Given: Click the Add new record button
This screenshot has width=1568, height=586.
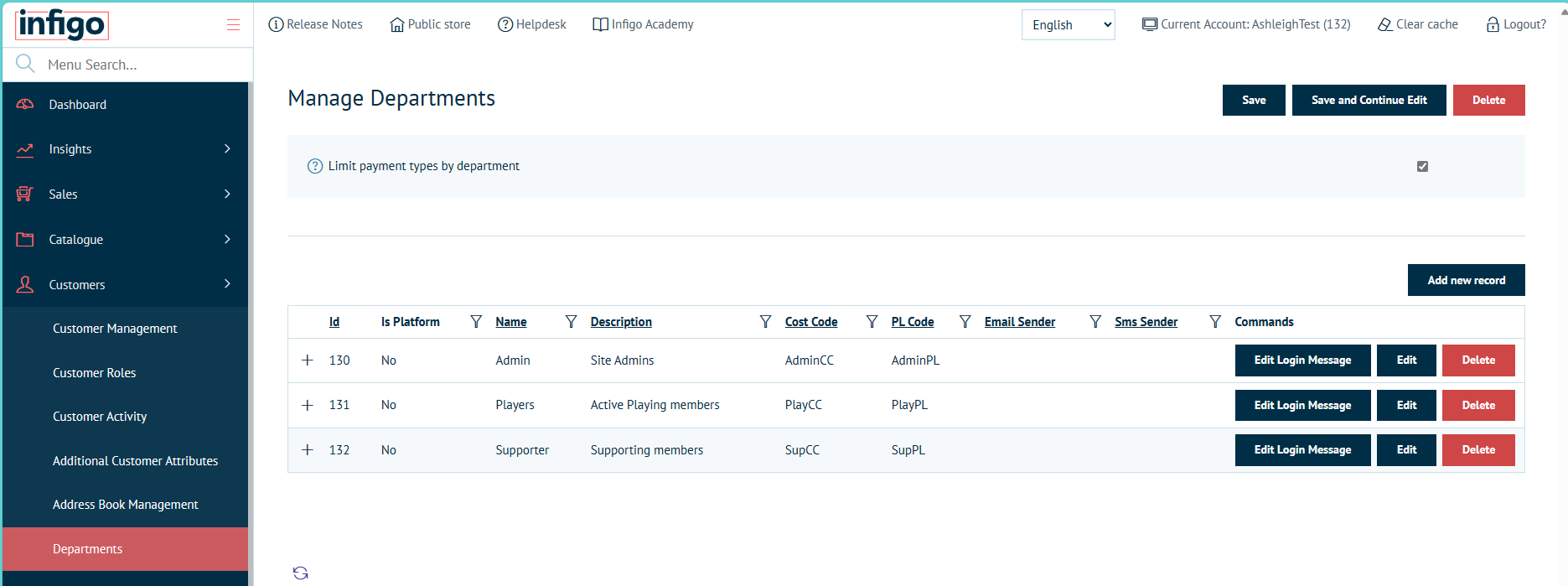Looking at the screenshot, I should point(1466,280).
